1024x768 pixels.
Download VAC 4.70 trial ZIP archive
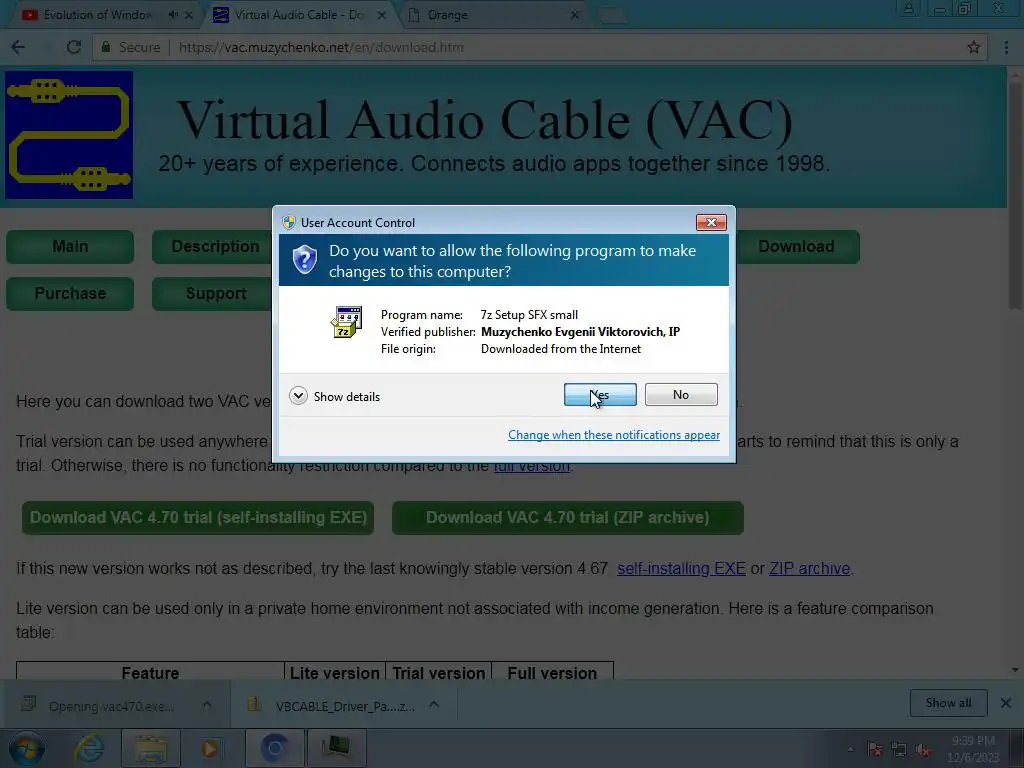coord(568,517)
